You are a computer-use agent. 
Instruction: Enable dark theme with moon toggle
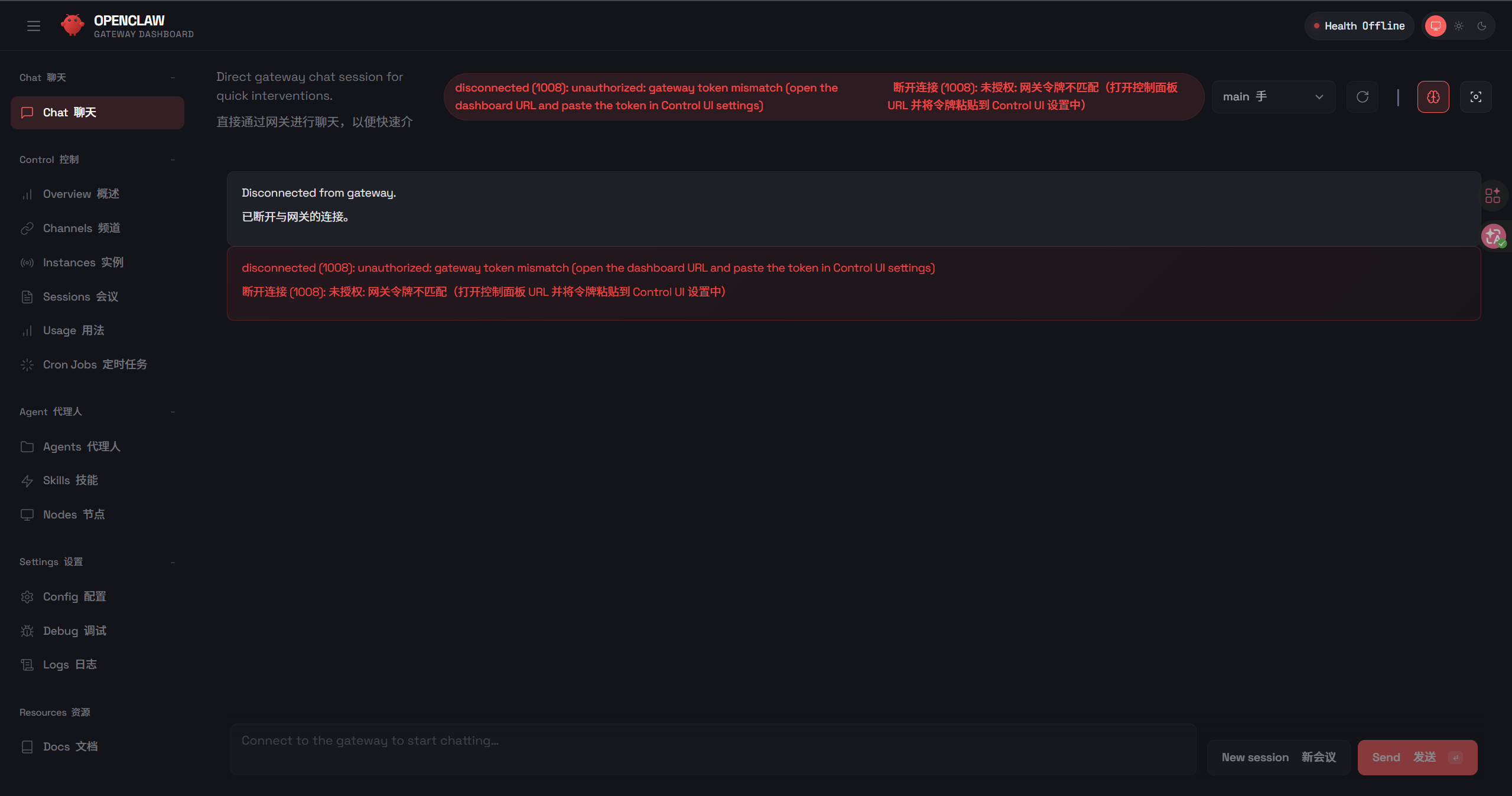(1482, 26)
